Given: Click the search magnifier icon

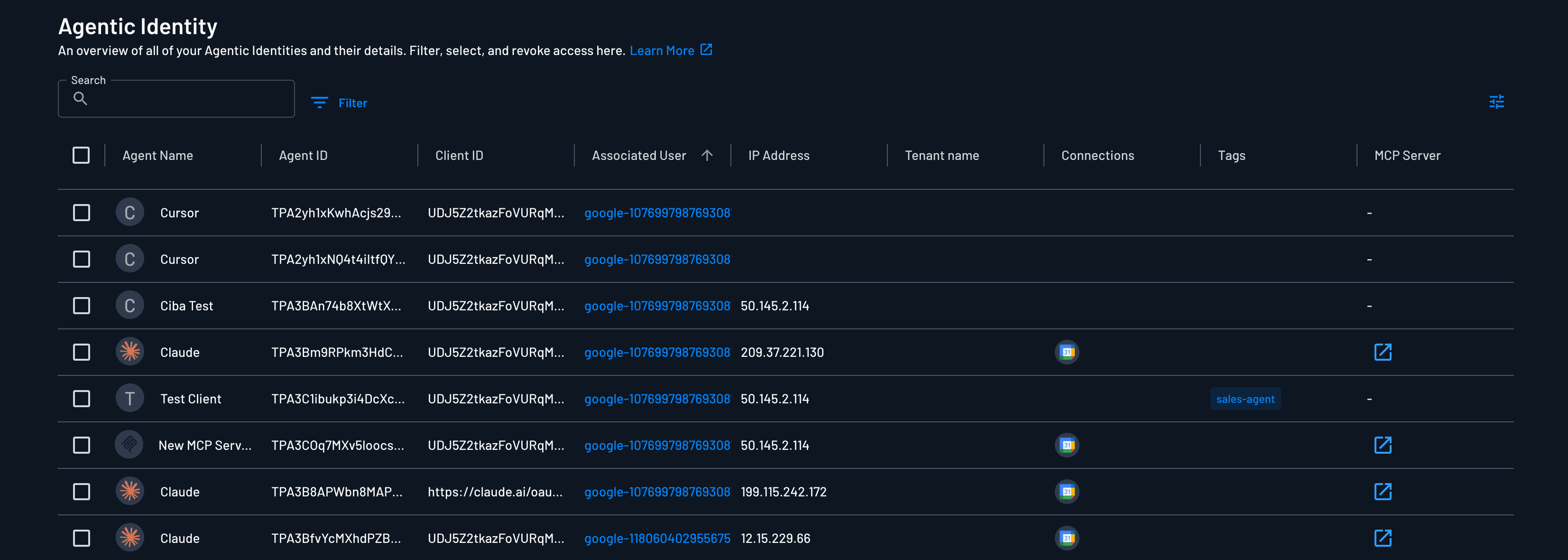Looking at the screenshot, I should [x=80, y=98].
